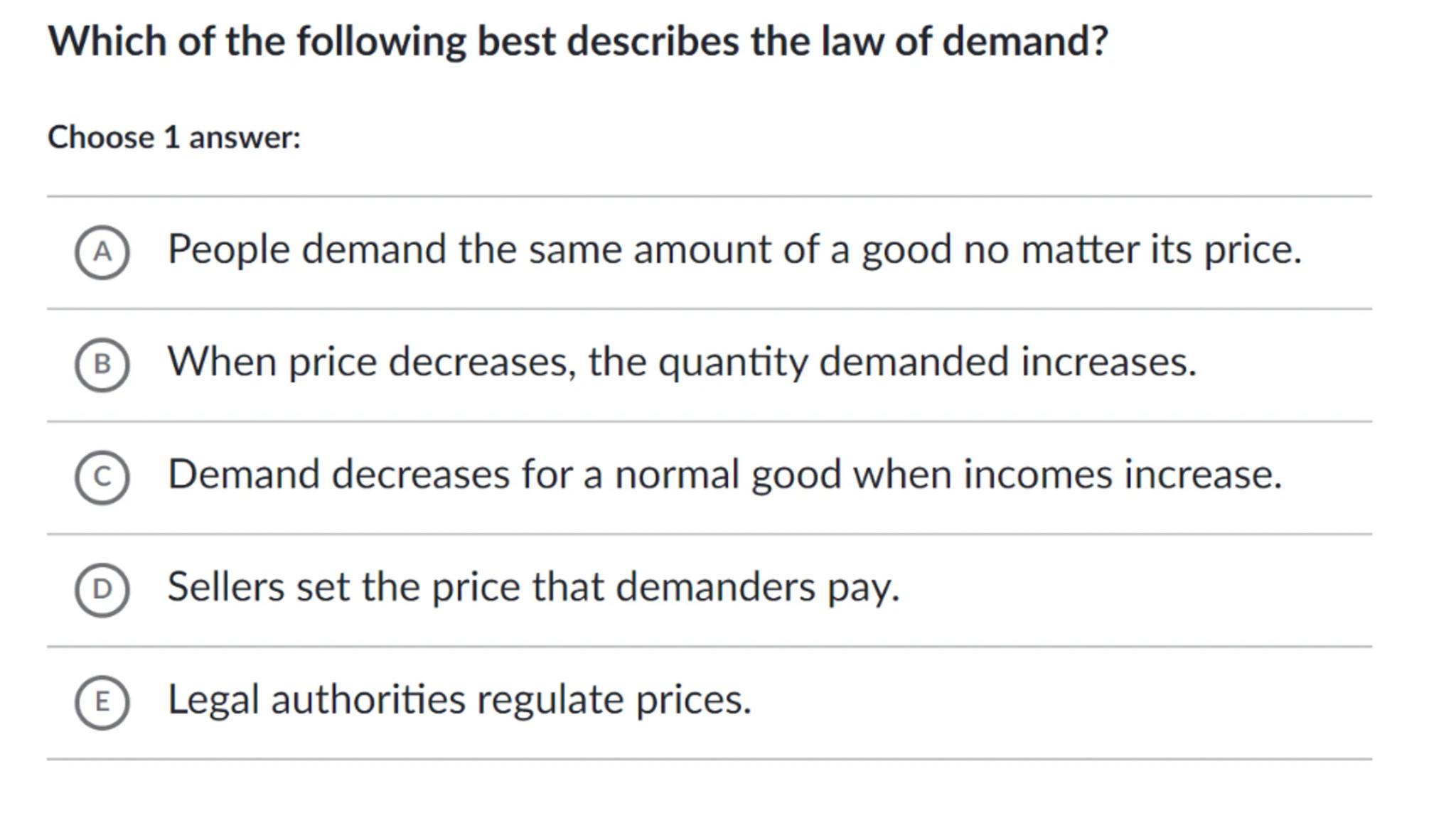
Task: Click answer text about normal good and incomes
Action: [724, 475]
